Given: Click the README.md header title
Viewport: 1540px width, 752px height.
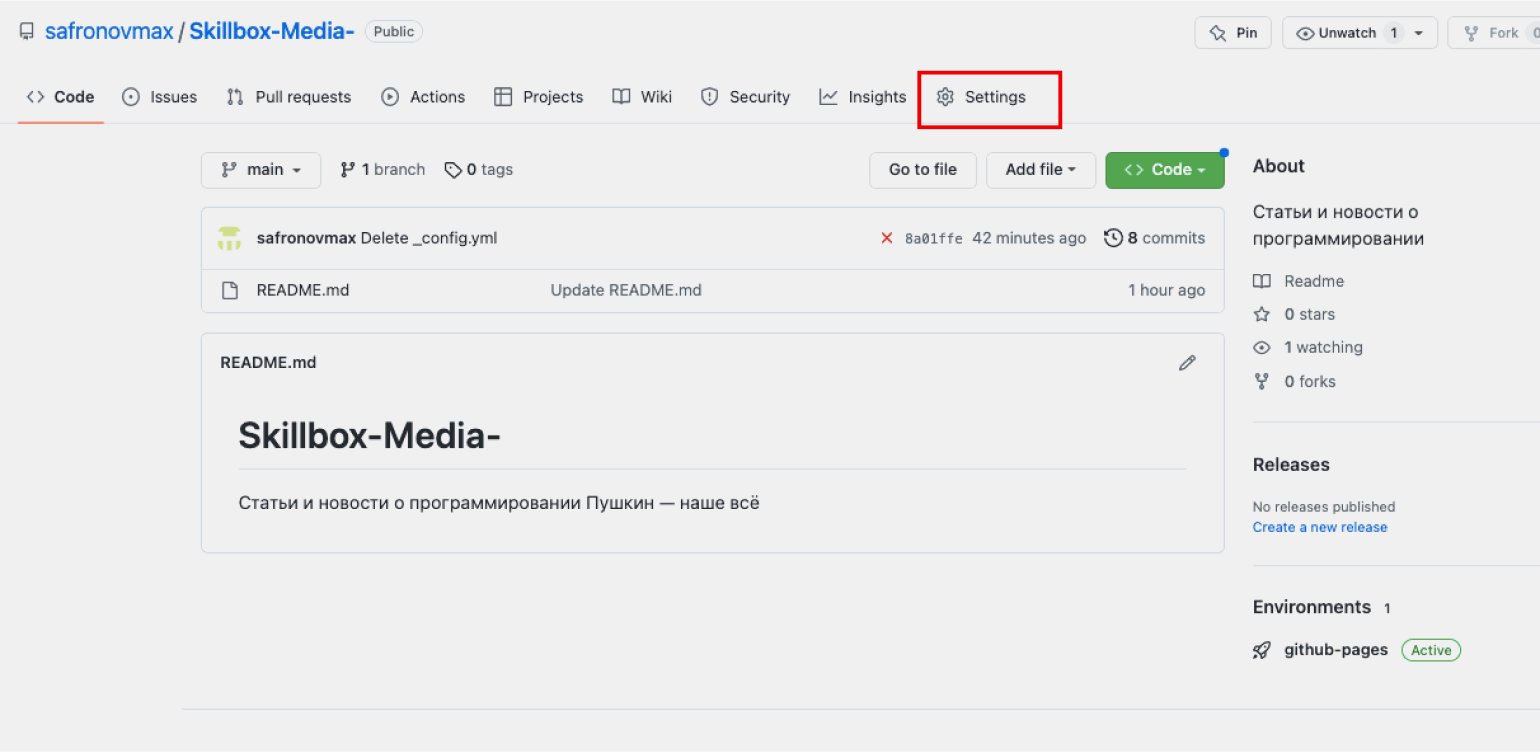Looking at the screenshot, I should 268,362.
